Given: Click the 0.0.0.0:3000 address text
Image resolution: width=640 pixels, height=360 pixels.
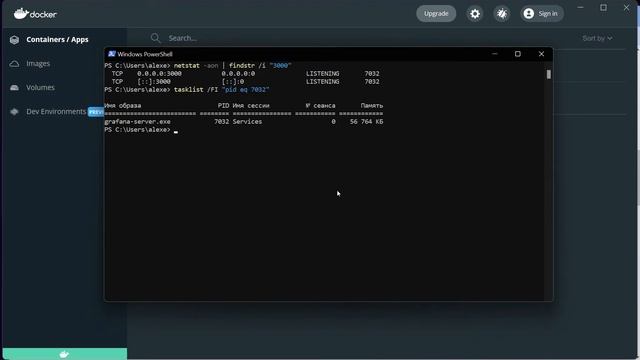Looking at the screenshot, I should (x=159, y=73).
